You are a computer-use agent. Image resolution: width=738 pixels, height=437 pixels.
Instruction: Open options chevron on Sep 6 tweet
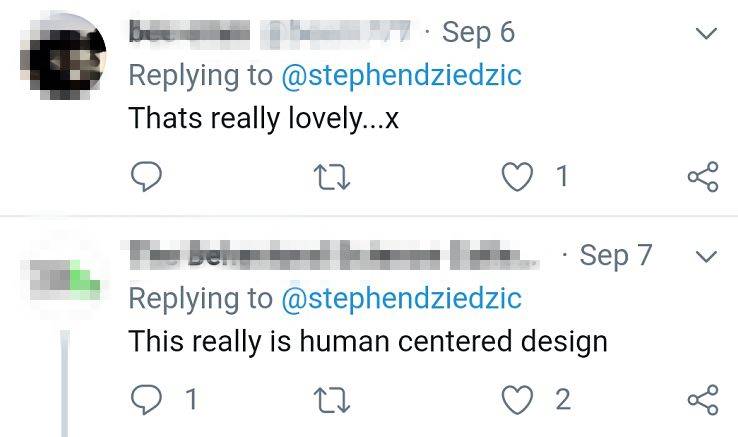pyautogui.click(x=706, y=33)
